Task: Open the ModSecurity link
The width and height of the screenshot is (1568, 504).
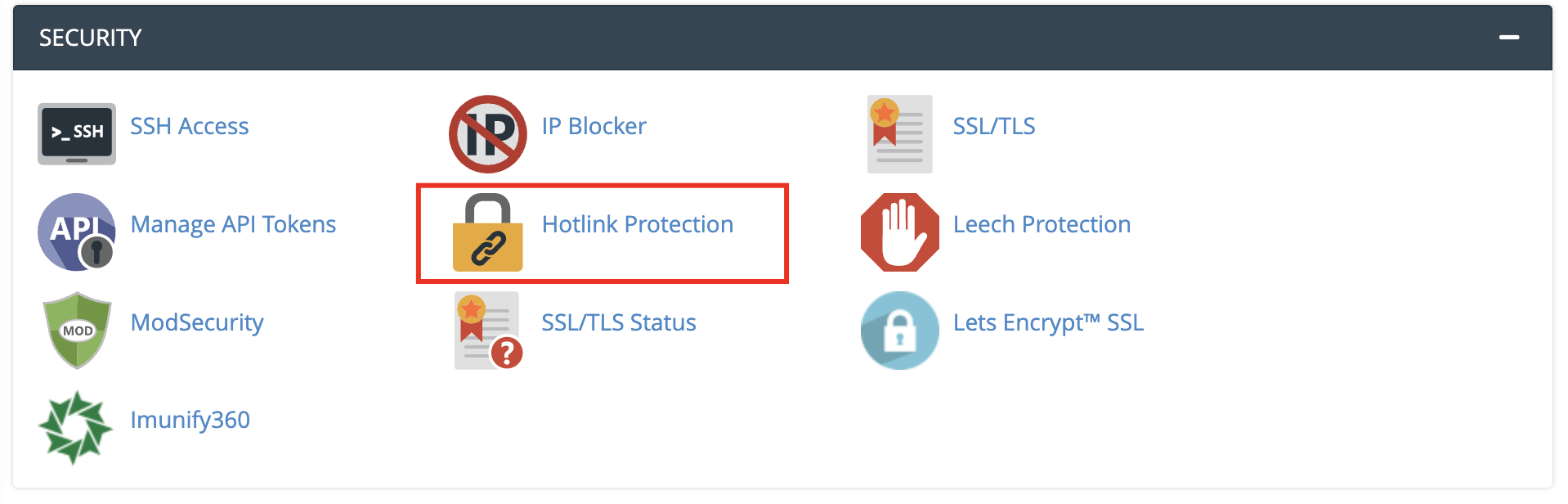Action: pyautogui.click(x=197, y=322)
